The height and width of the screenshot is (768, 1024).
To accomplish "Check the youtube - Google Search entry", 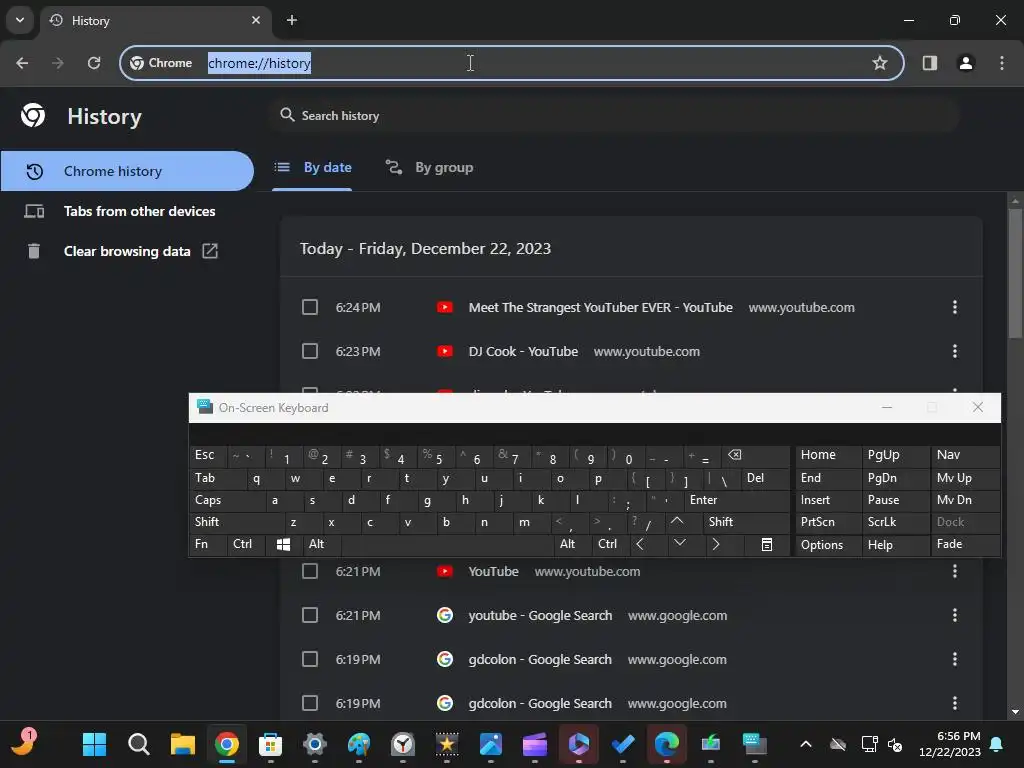I will (x=310, y=615).
